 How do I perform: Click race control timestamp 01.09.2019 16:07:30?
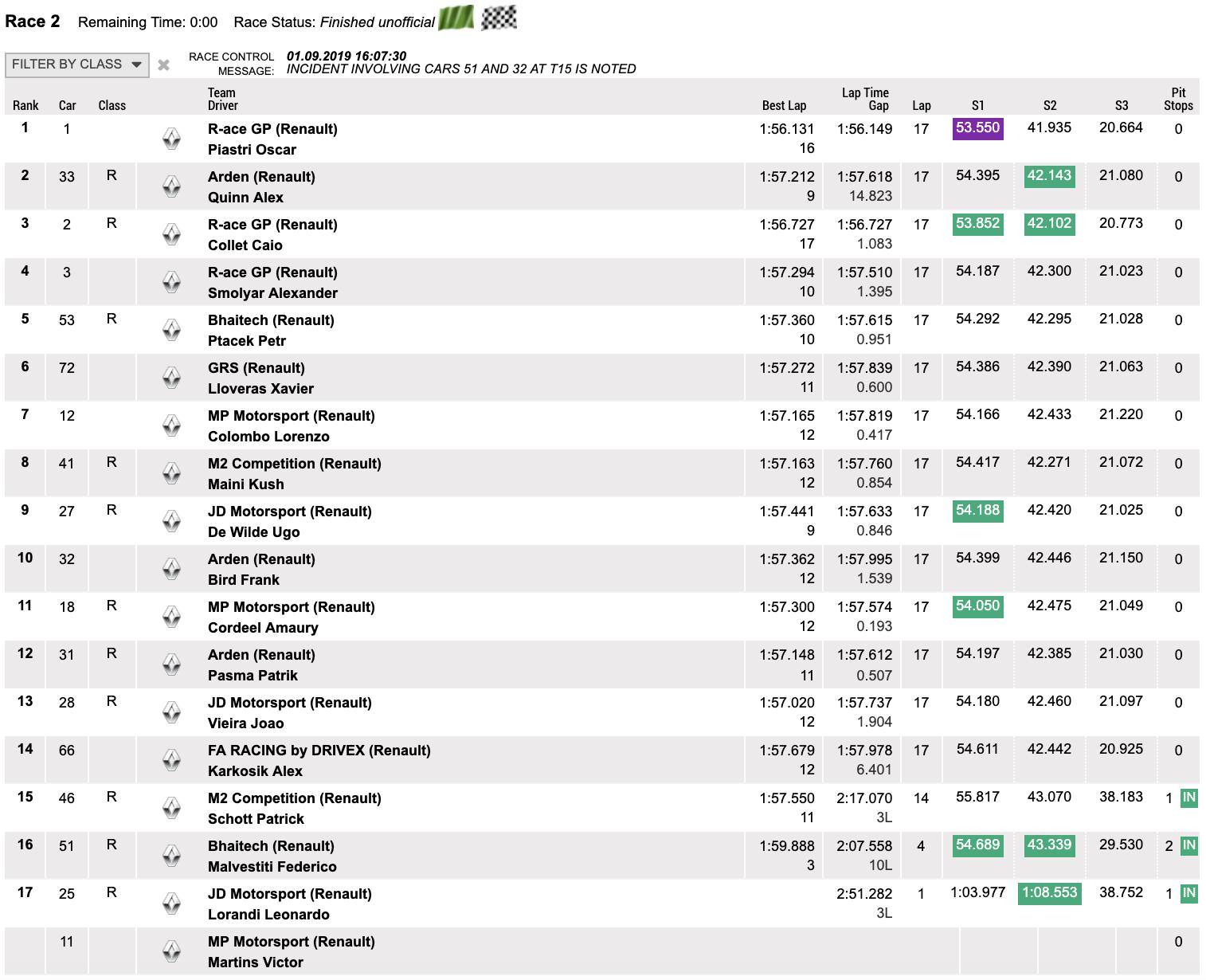pos(347,56)
